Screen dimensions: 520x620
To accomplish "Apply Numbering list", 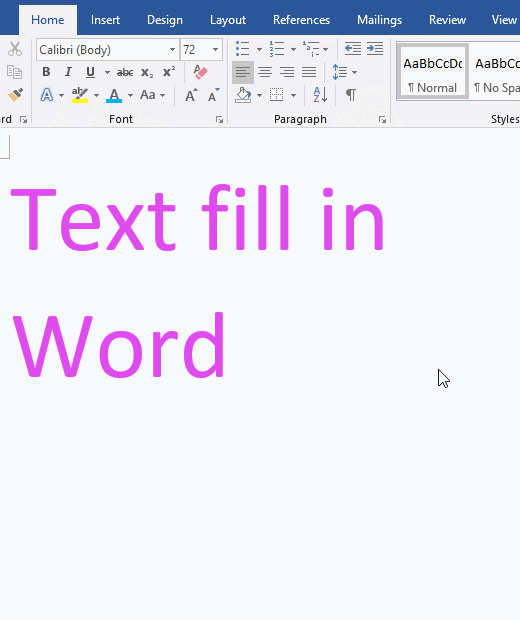I will 277,49.
